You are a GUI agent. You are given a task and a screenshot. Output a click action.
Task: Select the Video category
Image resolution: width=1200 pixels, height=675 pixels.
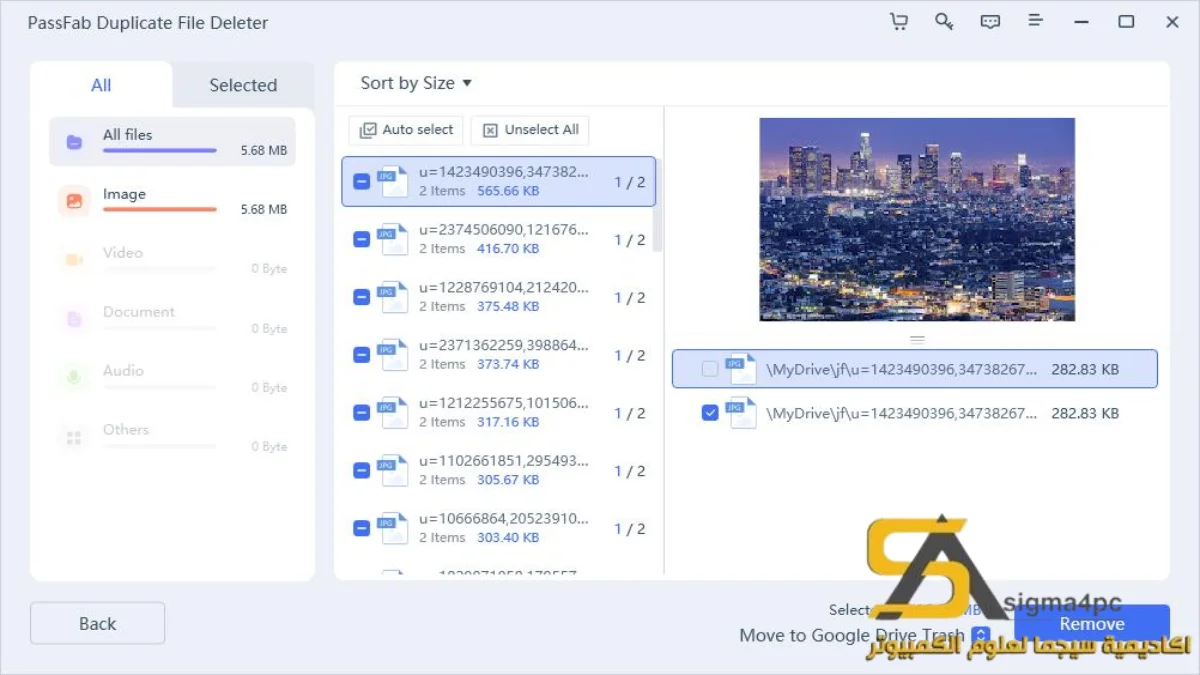172,260
